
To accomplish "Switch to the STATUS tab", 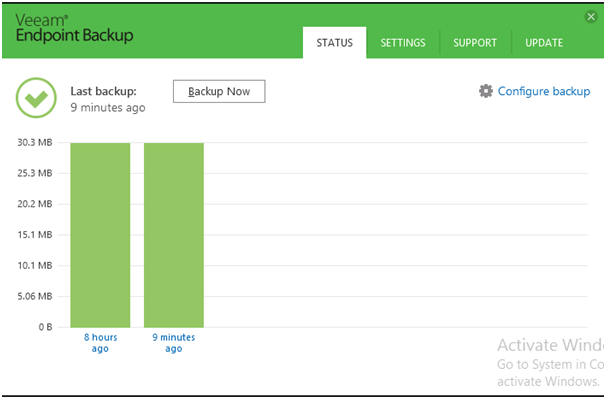I will point(334,43).
